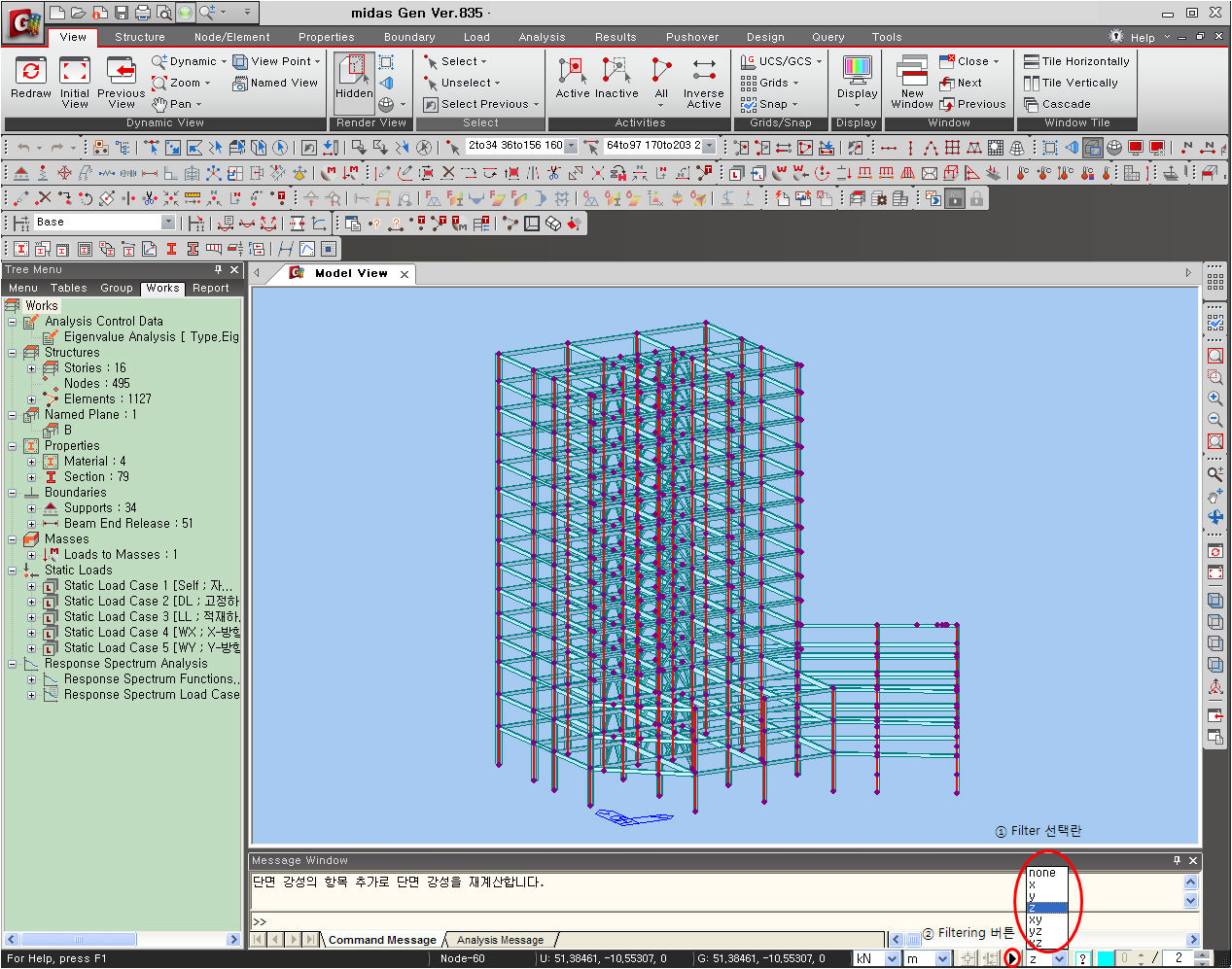The image size is (1232, 969).
Task: Expand the Stories : 16 tree node
Action: [31, 368]
